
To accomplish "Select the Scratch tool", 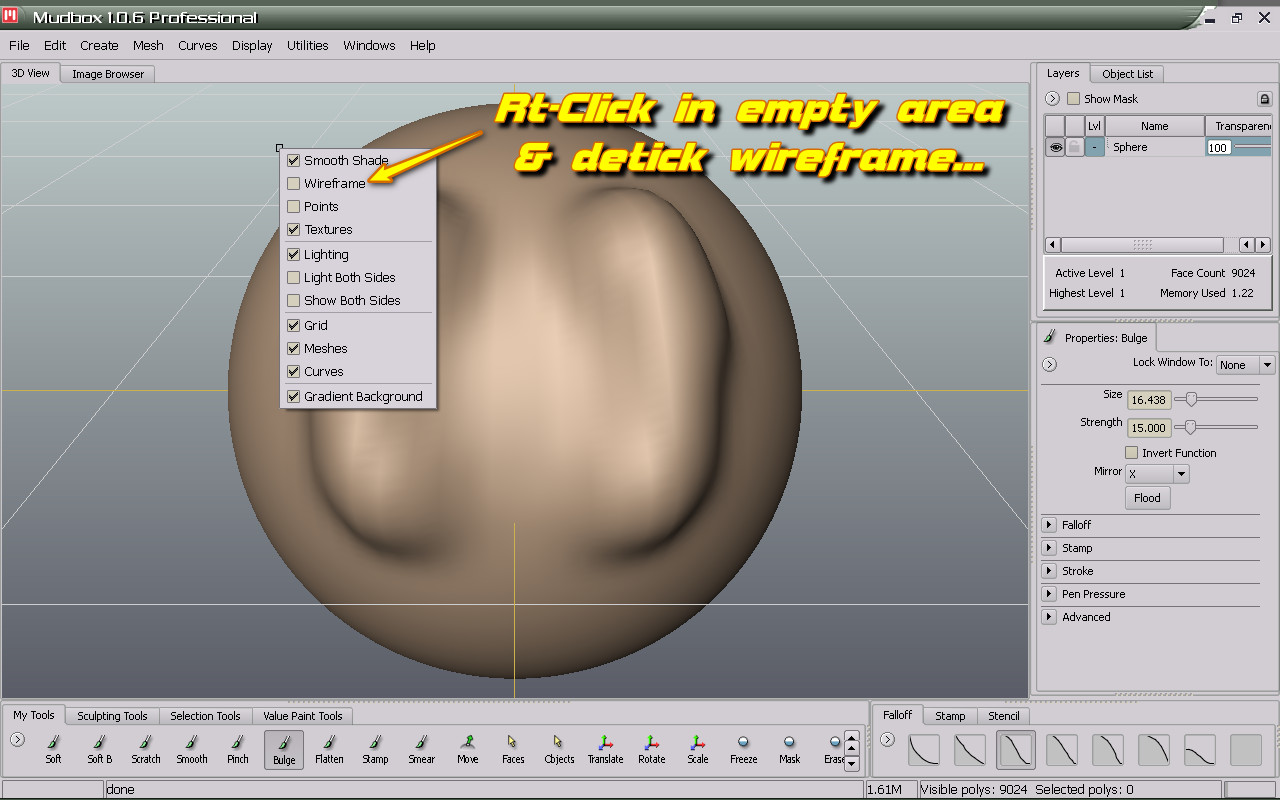I will (x=146, y=749).
